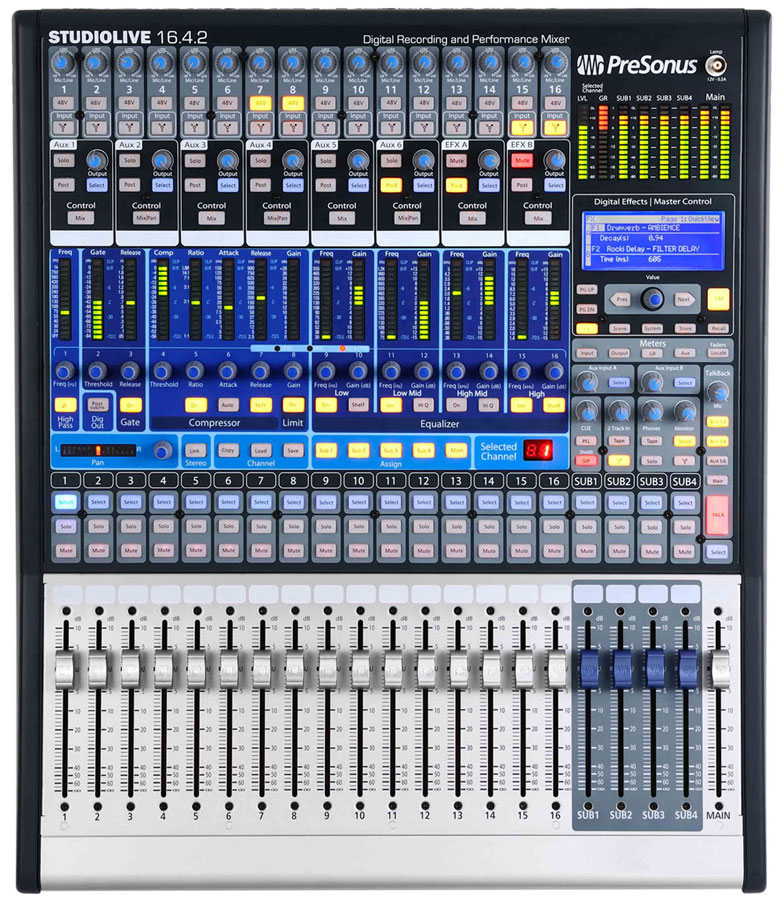Click the trim knob above channel 9
The width and height of the screenshot is (783, 900).
(x=325, y=64)
